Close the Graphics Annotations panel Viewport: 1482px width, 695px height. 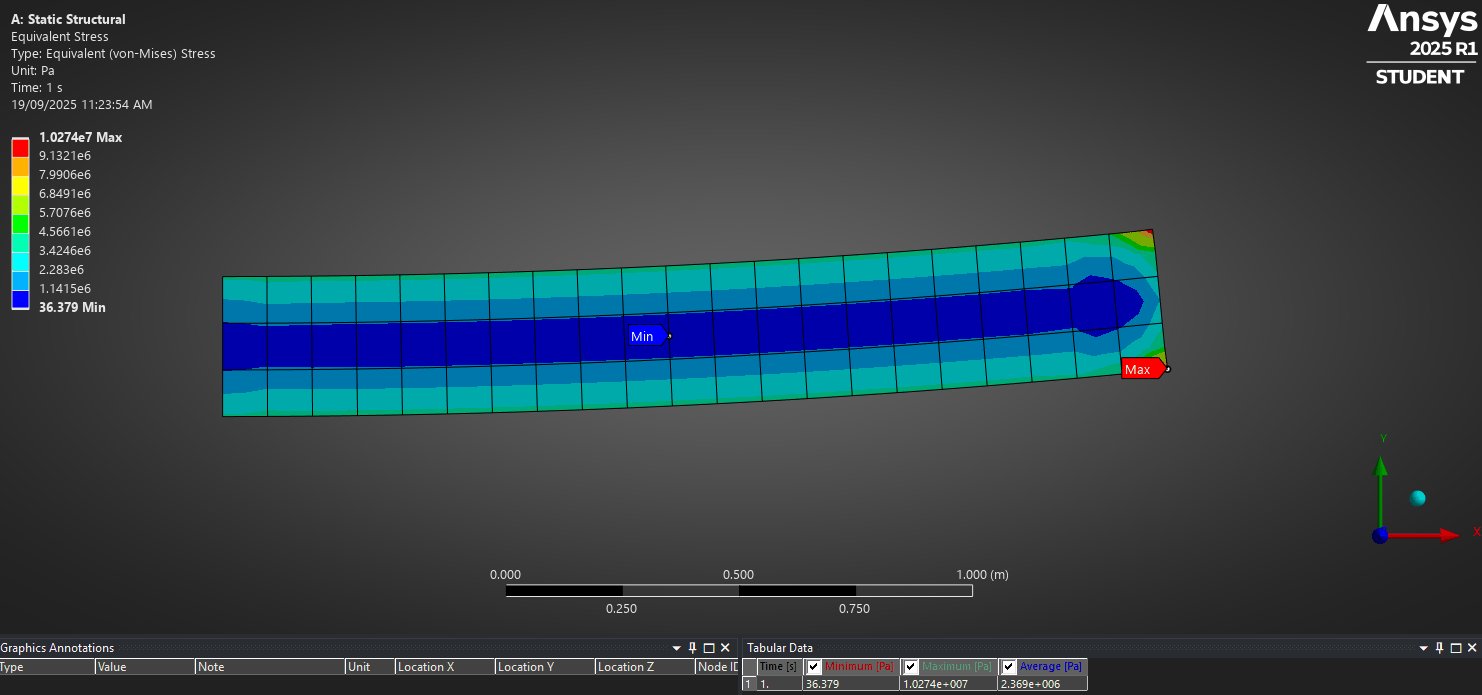[x=726, y=648]
